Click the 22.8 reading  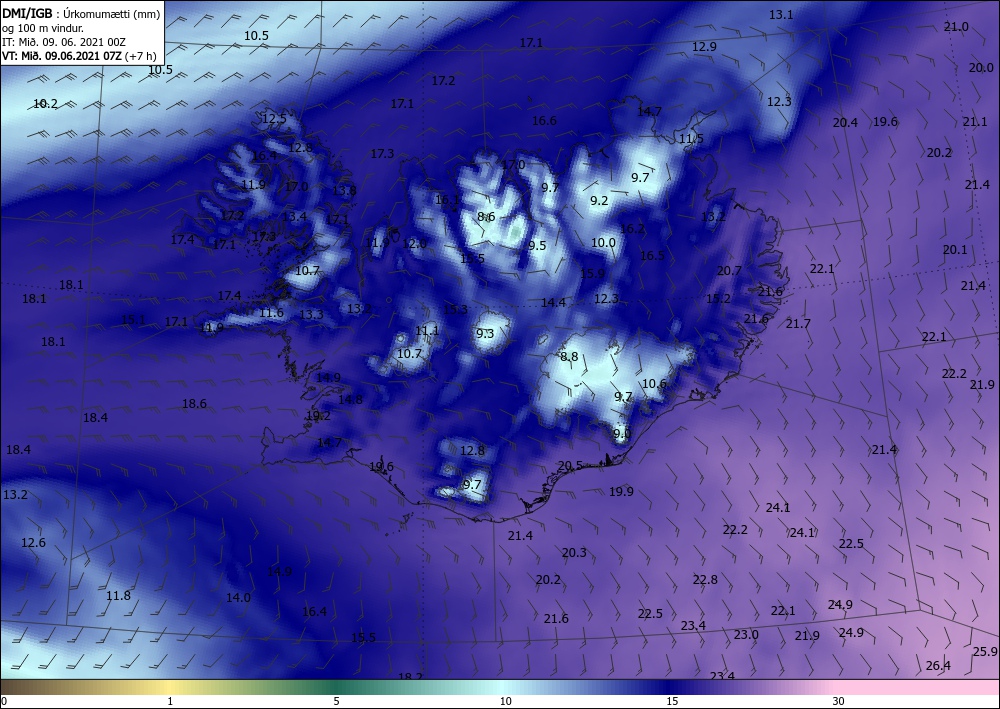[705, 580]
